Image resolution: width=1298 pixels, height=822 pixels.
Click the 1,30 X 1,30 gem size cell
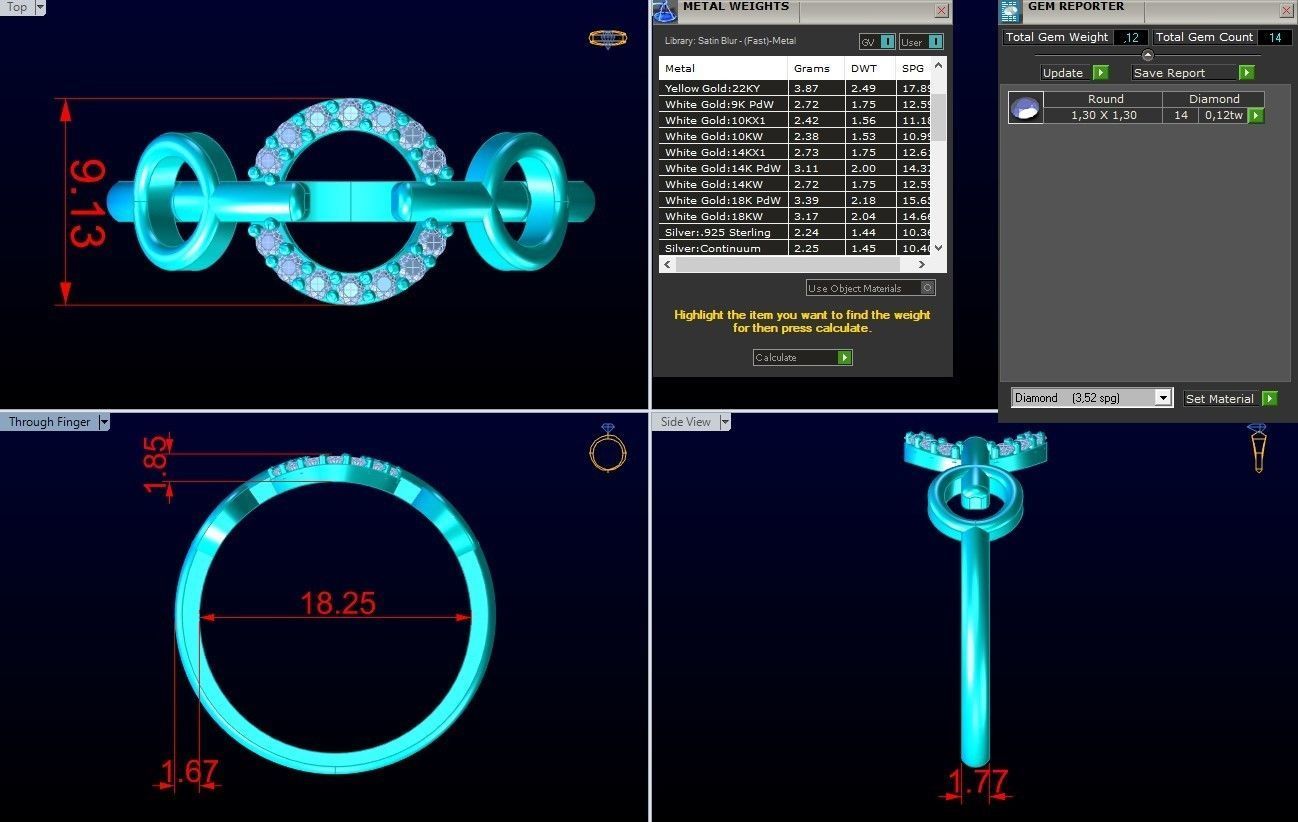coord(1103,115)
